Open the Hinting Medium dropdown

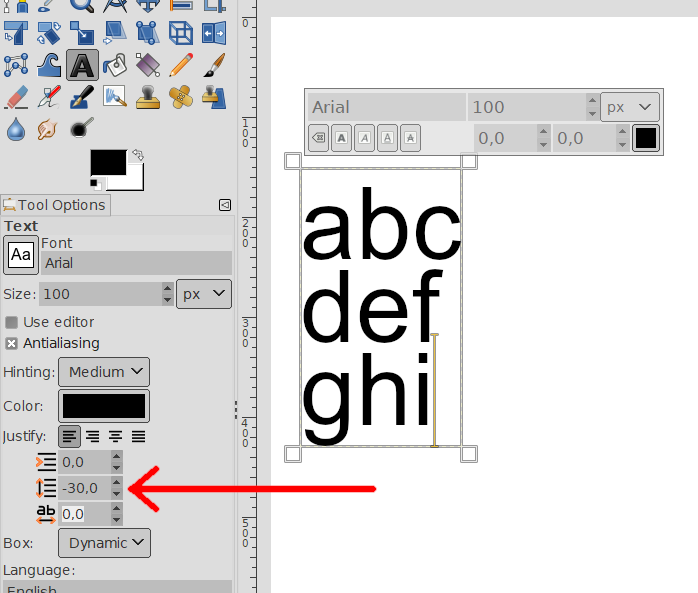[x=104, y=372]
